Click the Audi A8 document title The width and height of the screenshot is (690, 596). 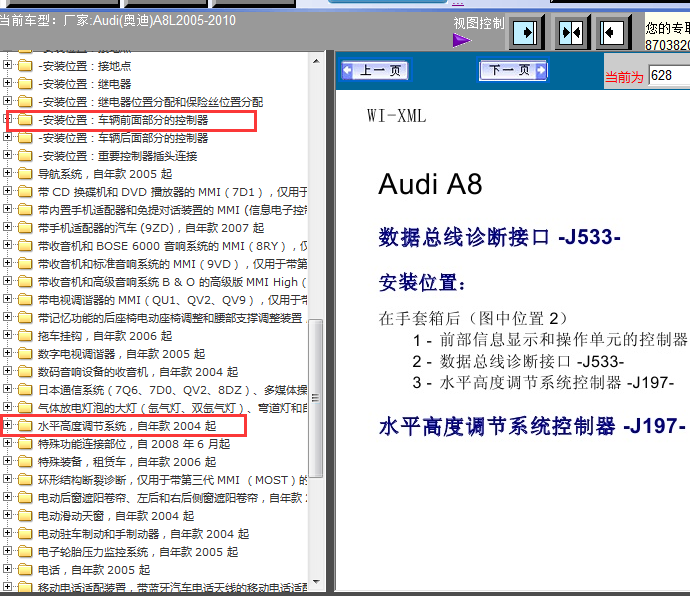click(430, 184)
